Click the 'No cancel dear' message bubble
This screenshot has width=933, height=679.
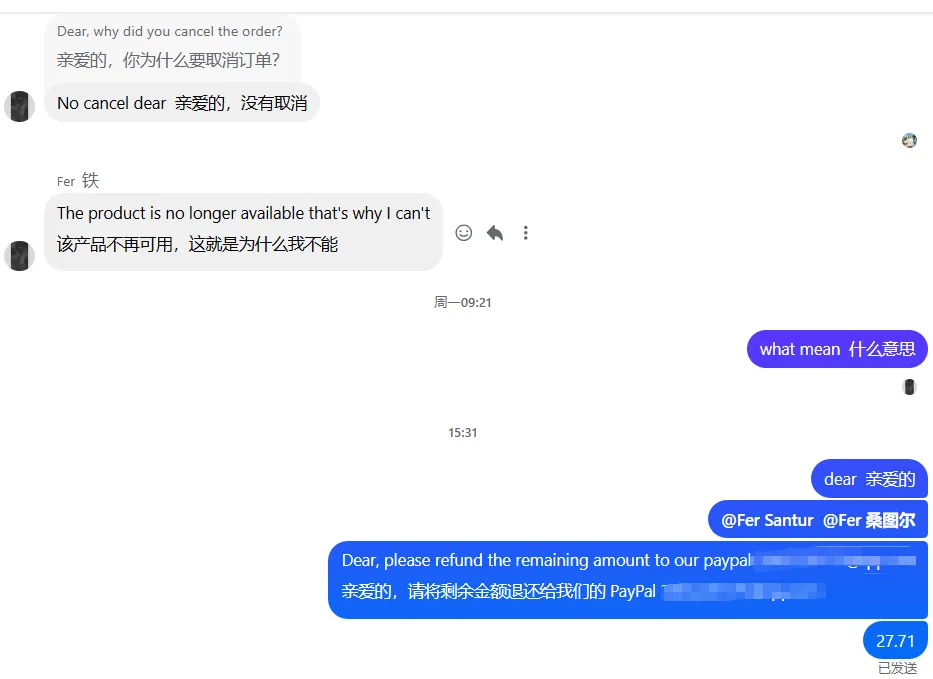pyautogui.click(x=182, y=103)
